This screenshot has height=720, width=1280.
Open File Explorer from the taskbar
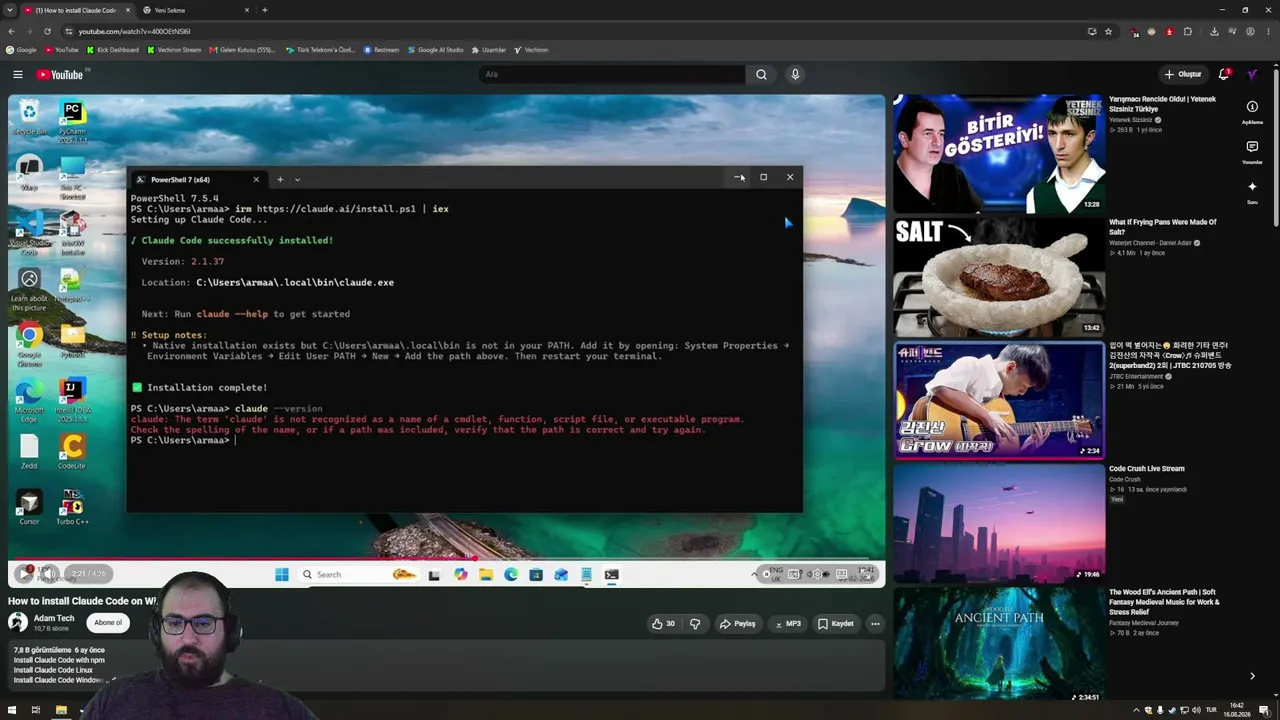coord(60,710)
